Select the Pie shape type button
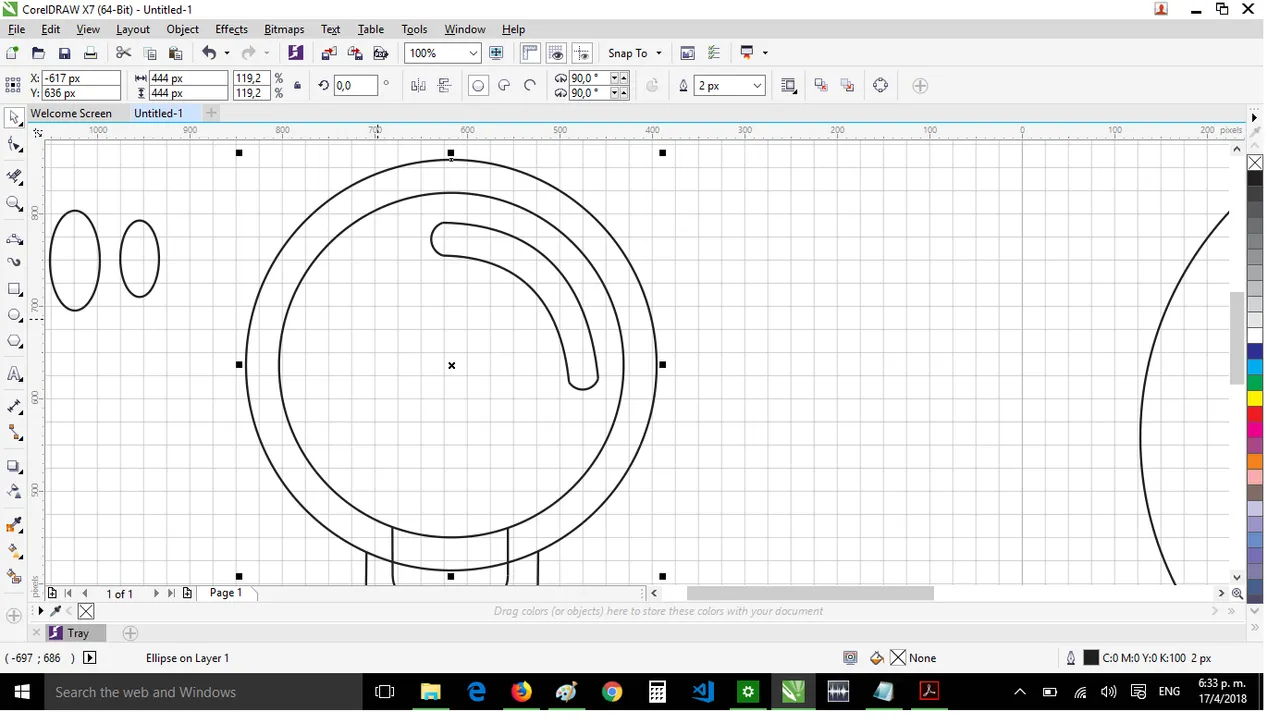 [504, 86]
